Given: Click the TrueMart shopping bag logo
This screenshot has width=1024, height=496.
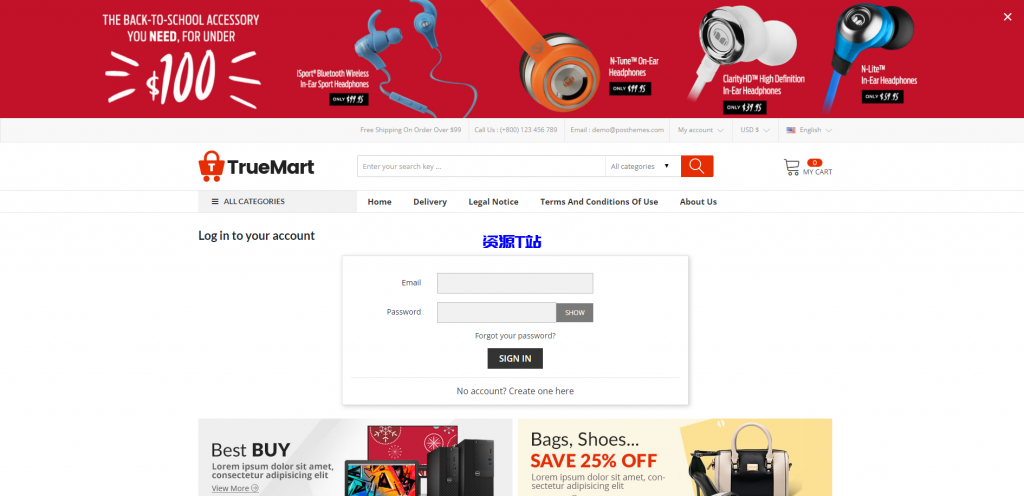Looking at the screenshot, I should 212,166.
